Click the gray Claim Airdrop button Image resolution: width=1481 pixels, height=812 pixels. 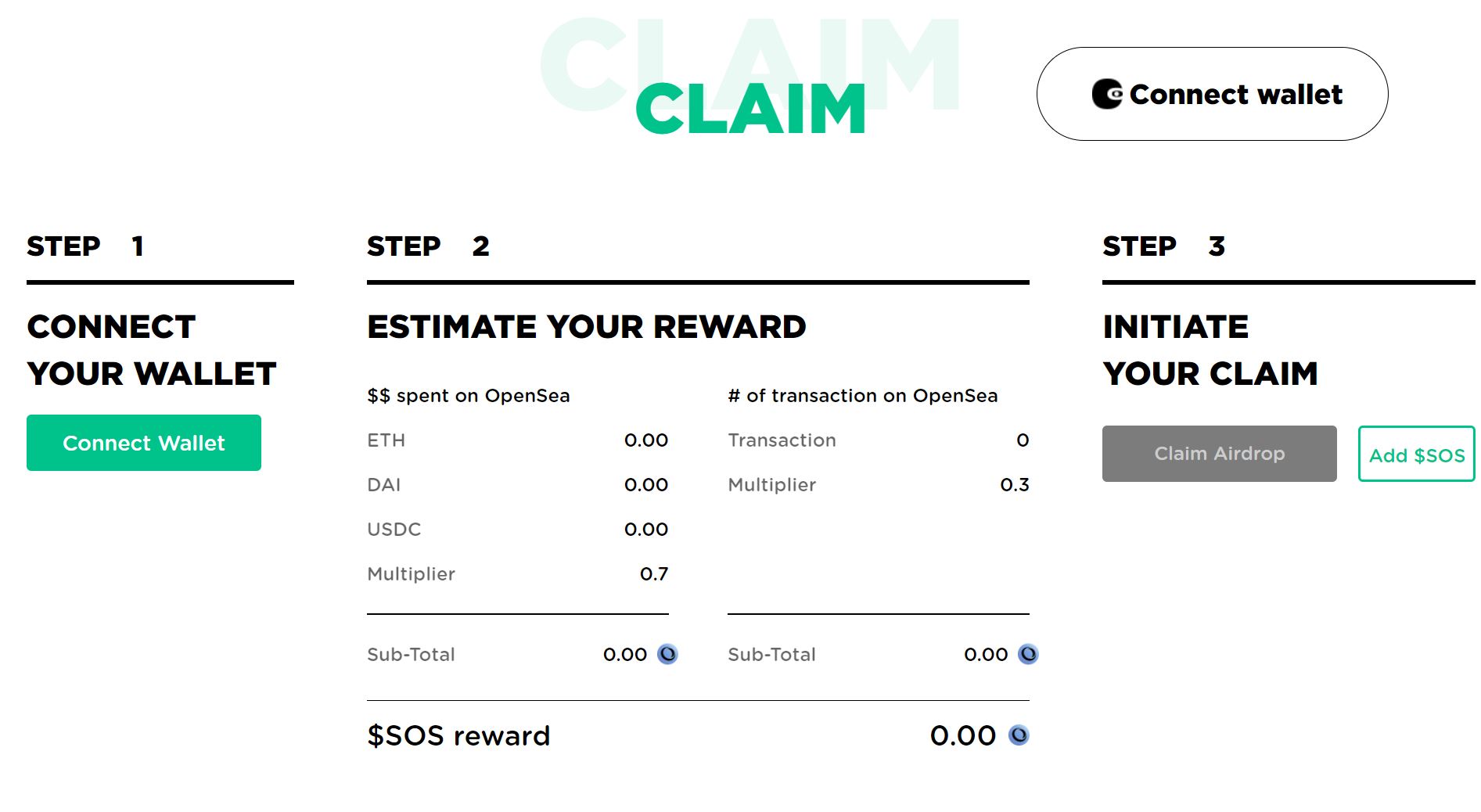[1219, 454]
